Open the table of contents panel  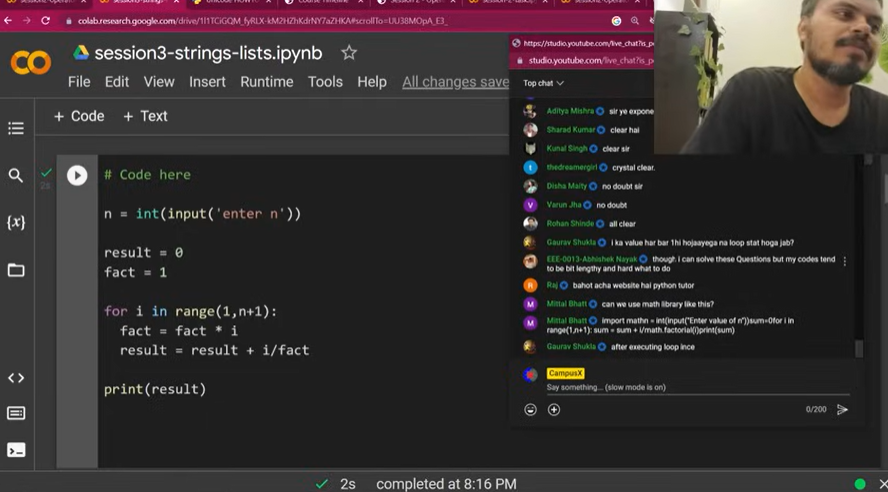(16, 129)
